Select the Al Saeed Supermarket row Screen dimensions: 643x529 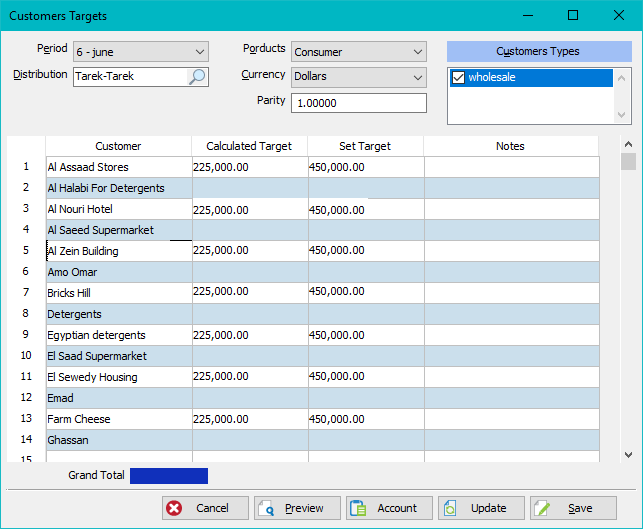[x=323, y=230]
